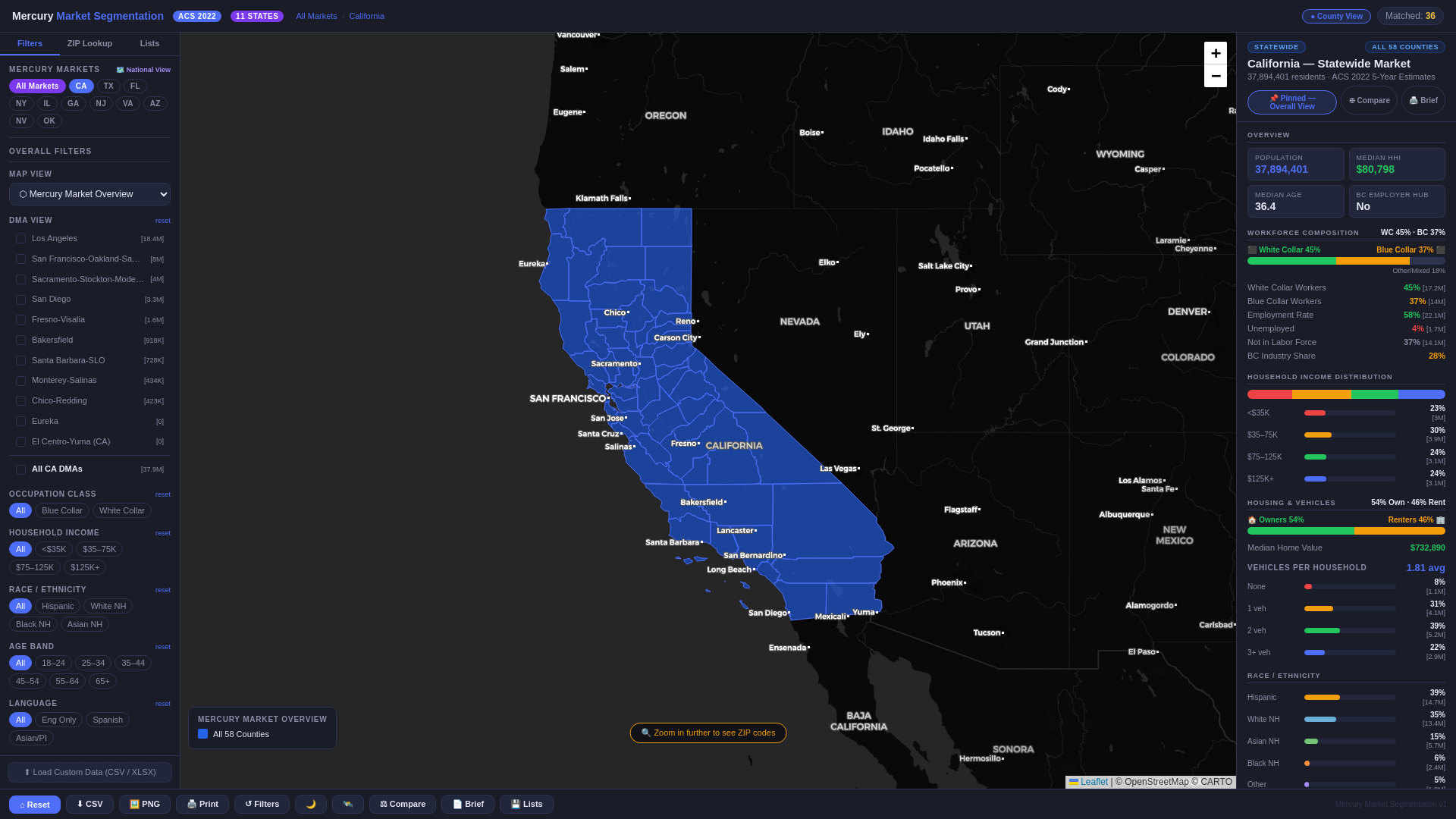The width and height of the screenshot is (1456, 819).
Task: Switch to the ZIP Lookup tab
Action: [x=89, y=44]
